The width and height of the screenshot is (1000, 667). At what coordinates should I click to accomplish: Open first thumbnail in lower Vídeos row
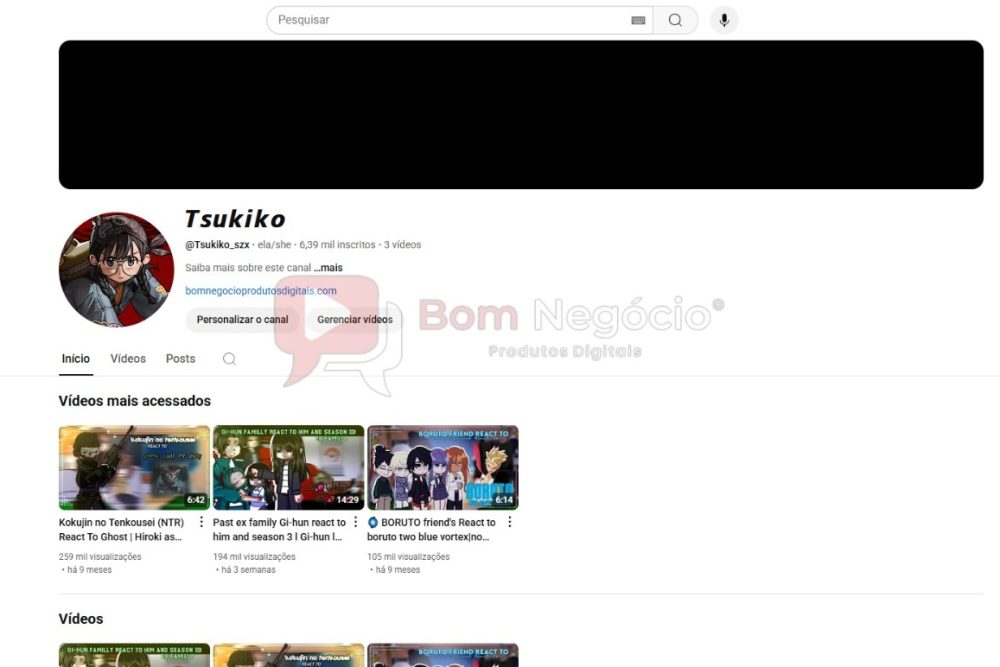(x=134, y=655)
